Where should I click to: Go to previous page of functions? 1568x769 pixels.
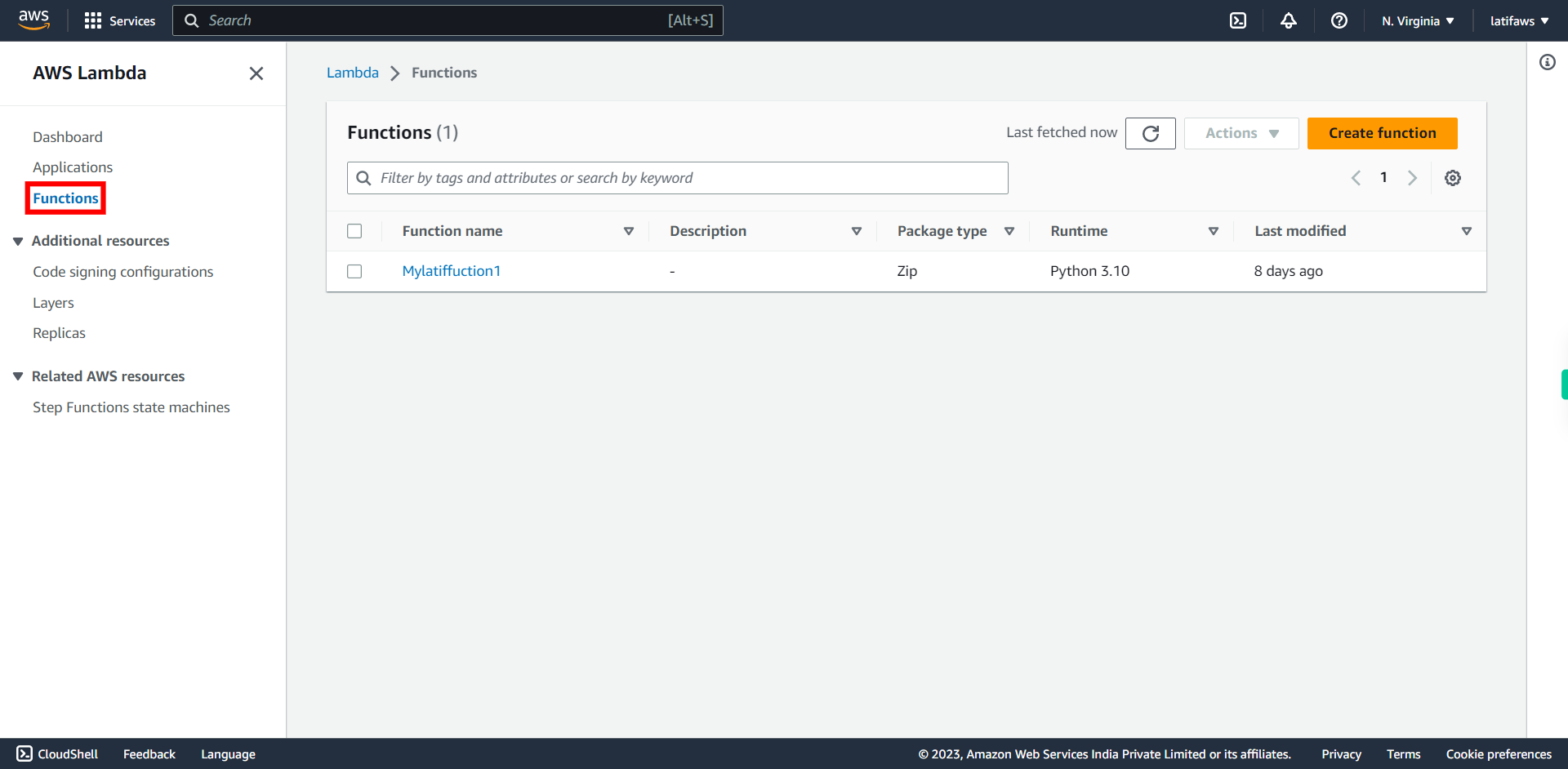(1356, 178)
